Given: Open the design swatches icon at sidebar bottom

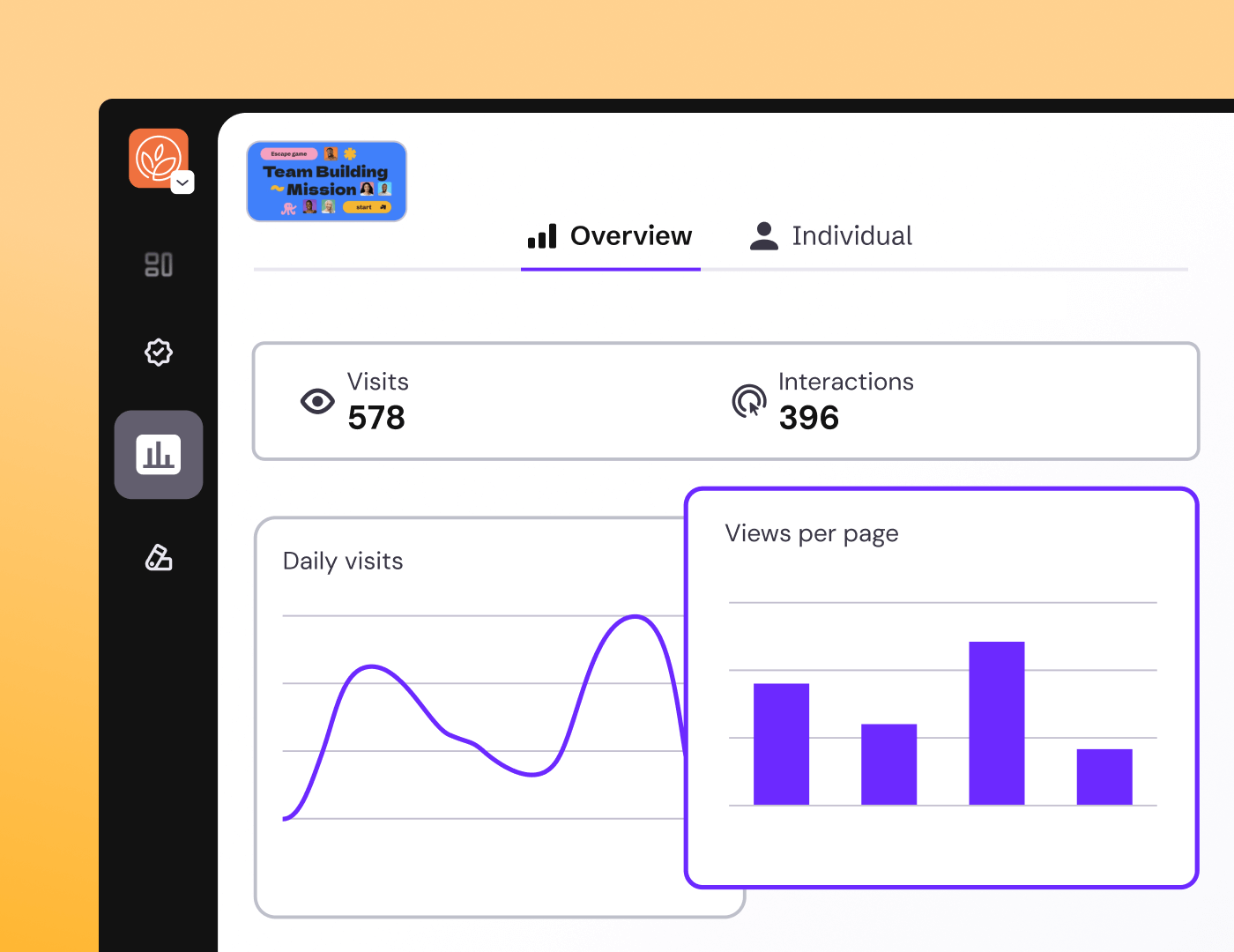Looking at the screenshot, I should pyautogui.click(x=159, y=557).
